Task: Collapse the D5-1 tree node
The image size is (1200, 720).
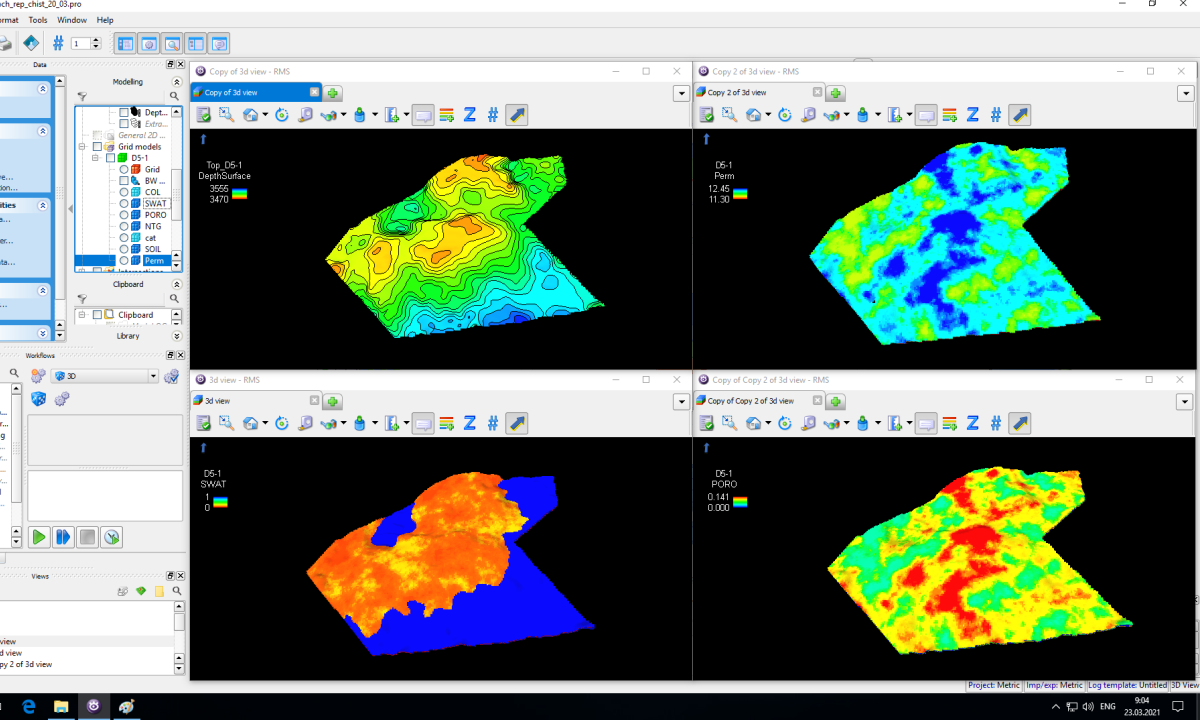Action: [x=97, y=158]
